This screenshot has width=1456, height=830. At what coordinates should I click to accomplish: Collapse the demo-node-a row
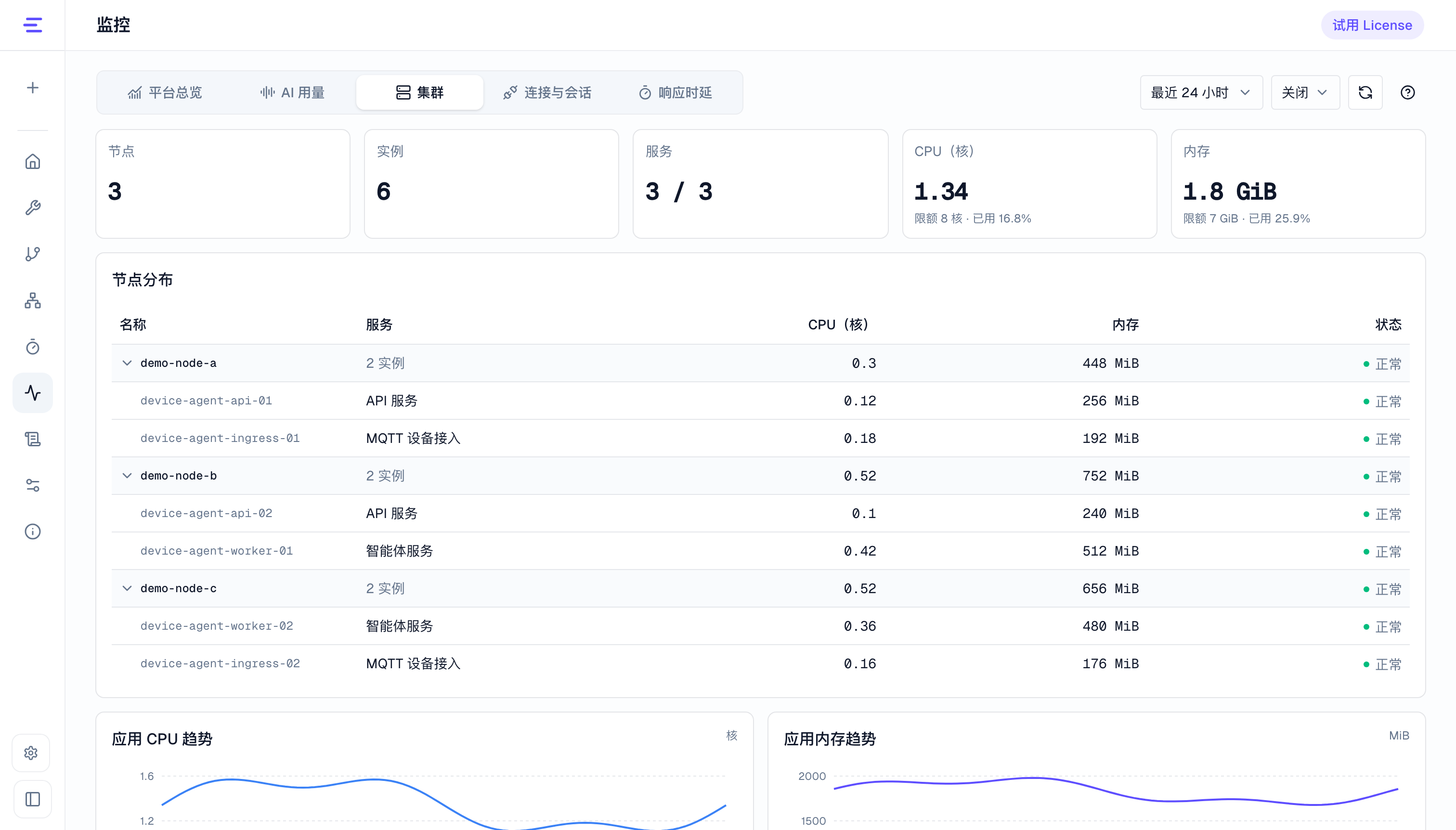(127, 363)
